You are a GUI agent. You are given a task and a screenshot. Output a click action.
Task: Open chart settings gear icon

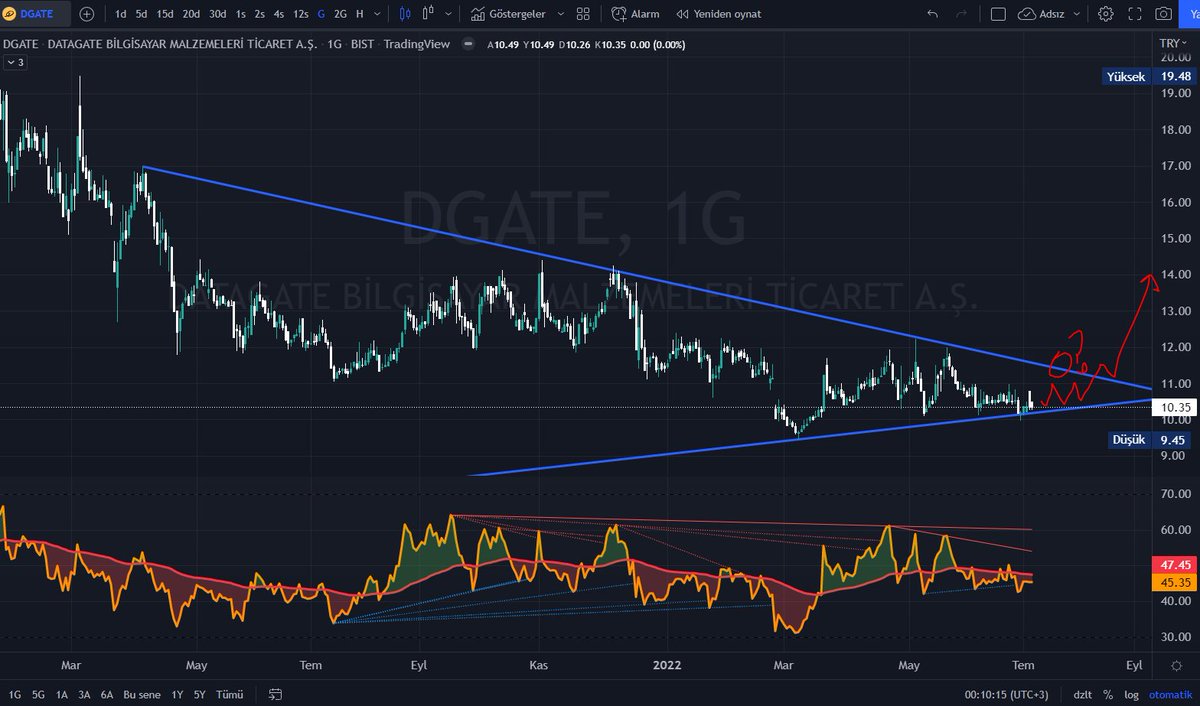(1105, 14)
